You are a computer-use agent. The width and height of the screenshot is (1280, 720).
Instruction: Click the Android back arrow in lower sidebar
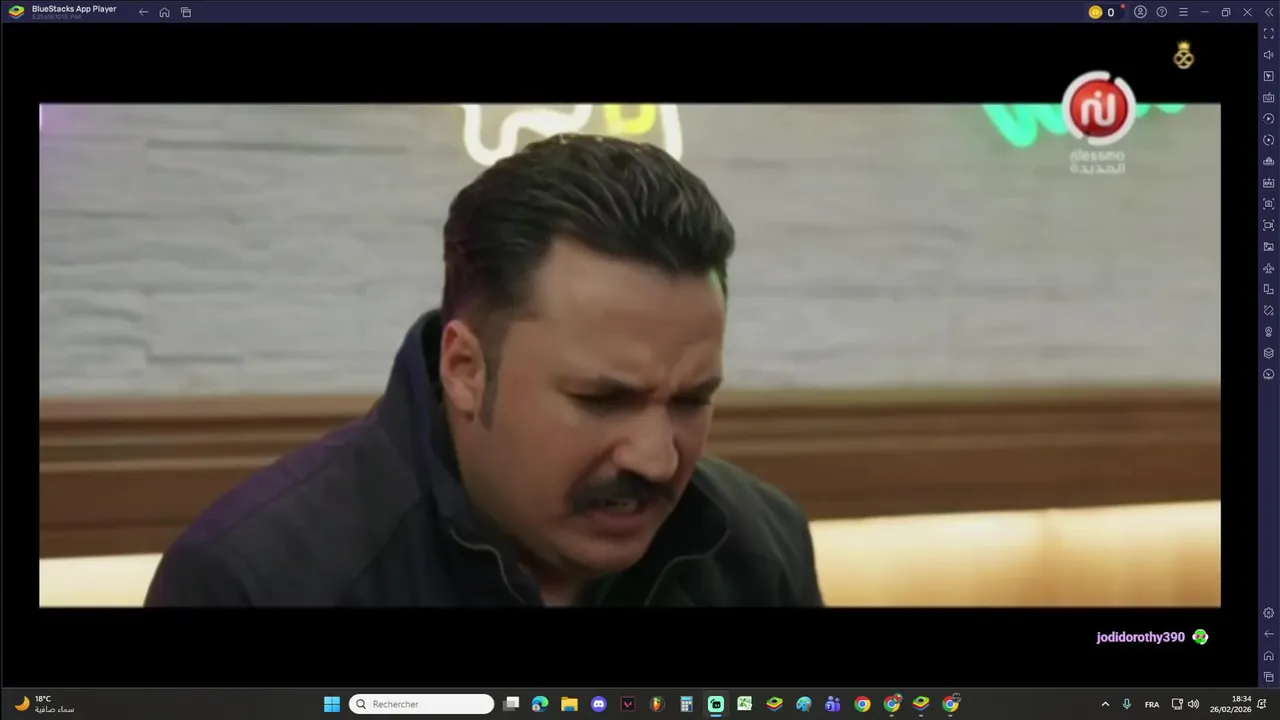click(x=1268, y=634)
